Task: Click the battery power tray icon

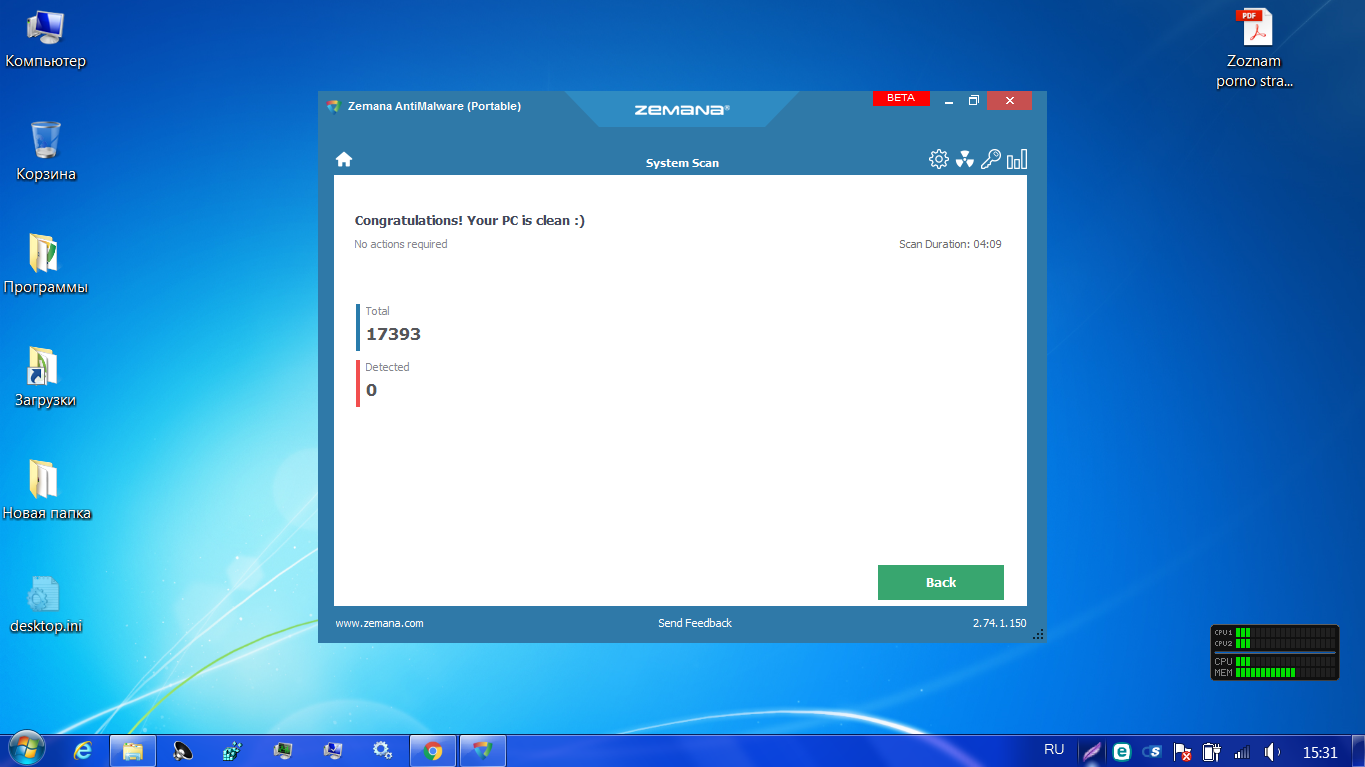Action: [x=1211, y=751]
